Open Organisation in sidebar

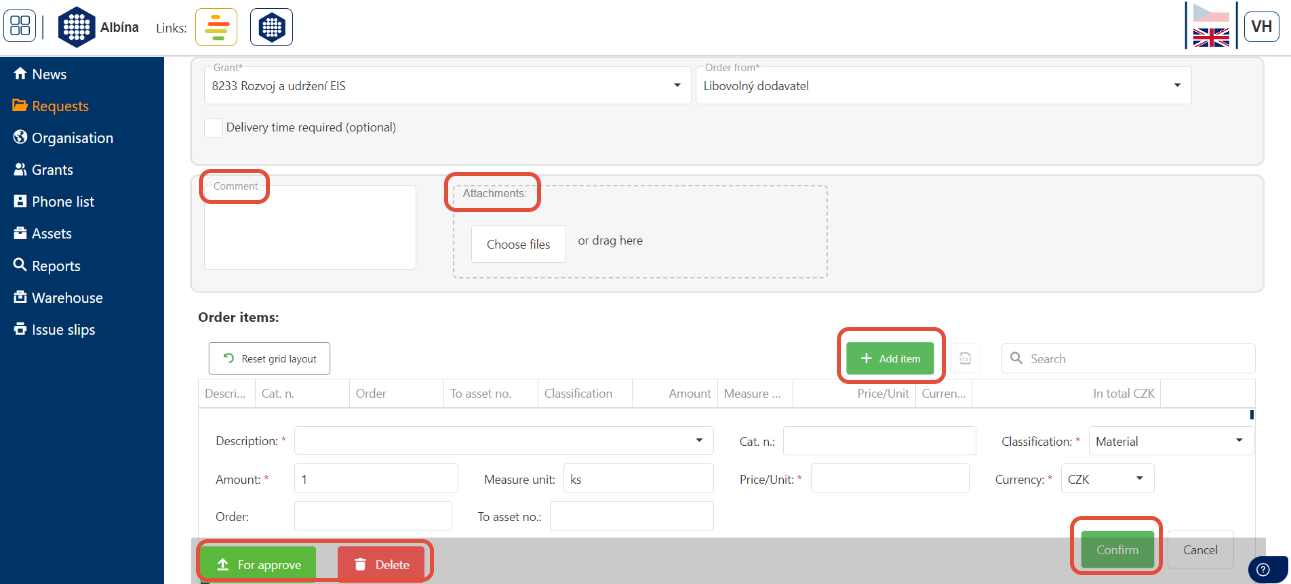tap(72, 138)
